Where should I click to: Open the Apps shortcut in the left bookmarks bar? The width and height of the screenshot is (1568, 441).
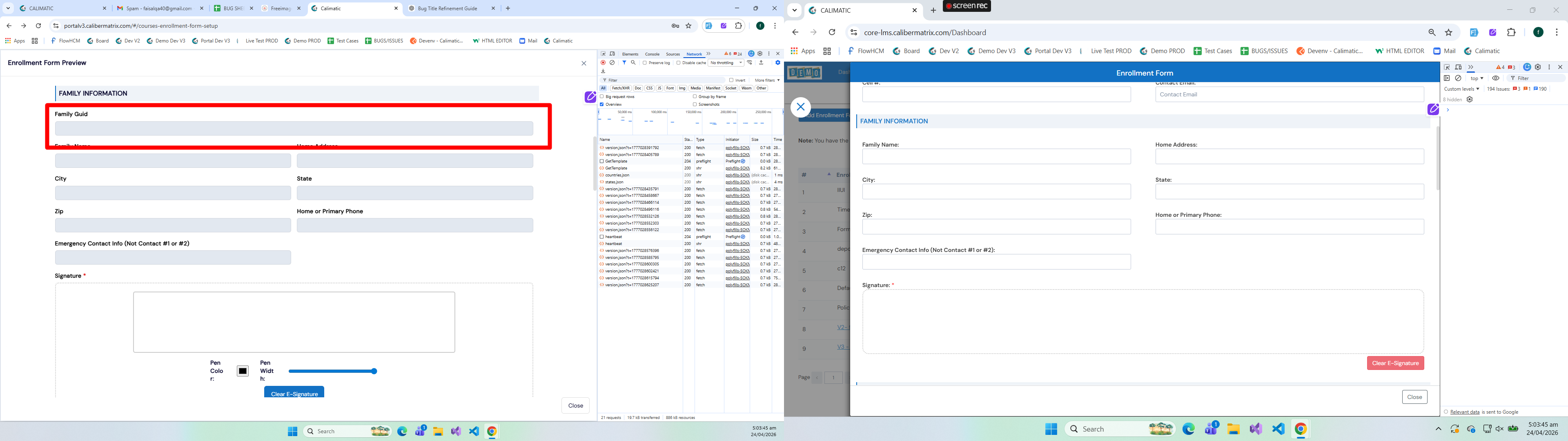pyautogui.click(x=15, y=41)
